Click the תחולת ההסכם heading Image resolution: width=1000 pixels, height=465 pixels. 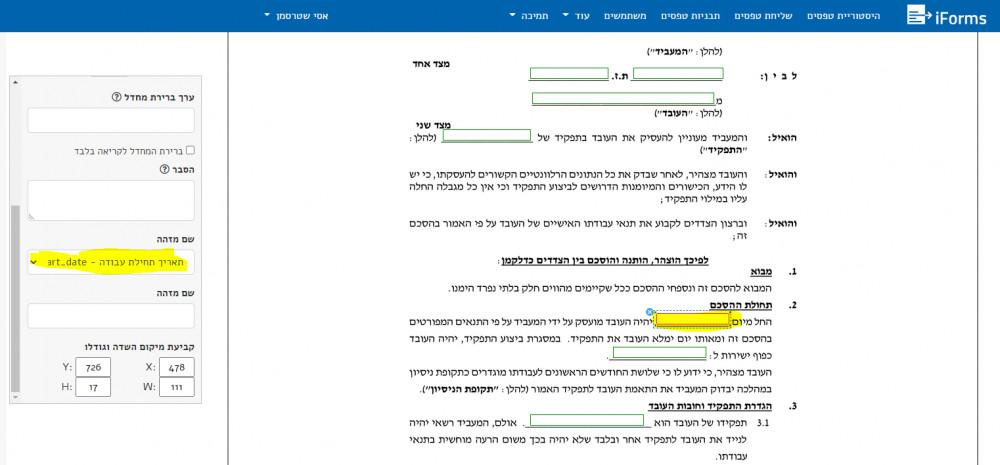coord(740,306)
